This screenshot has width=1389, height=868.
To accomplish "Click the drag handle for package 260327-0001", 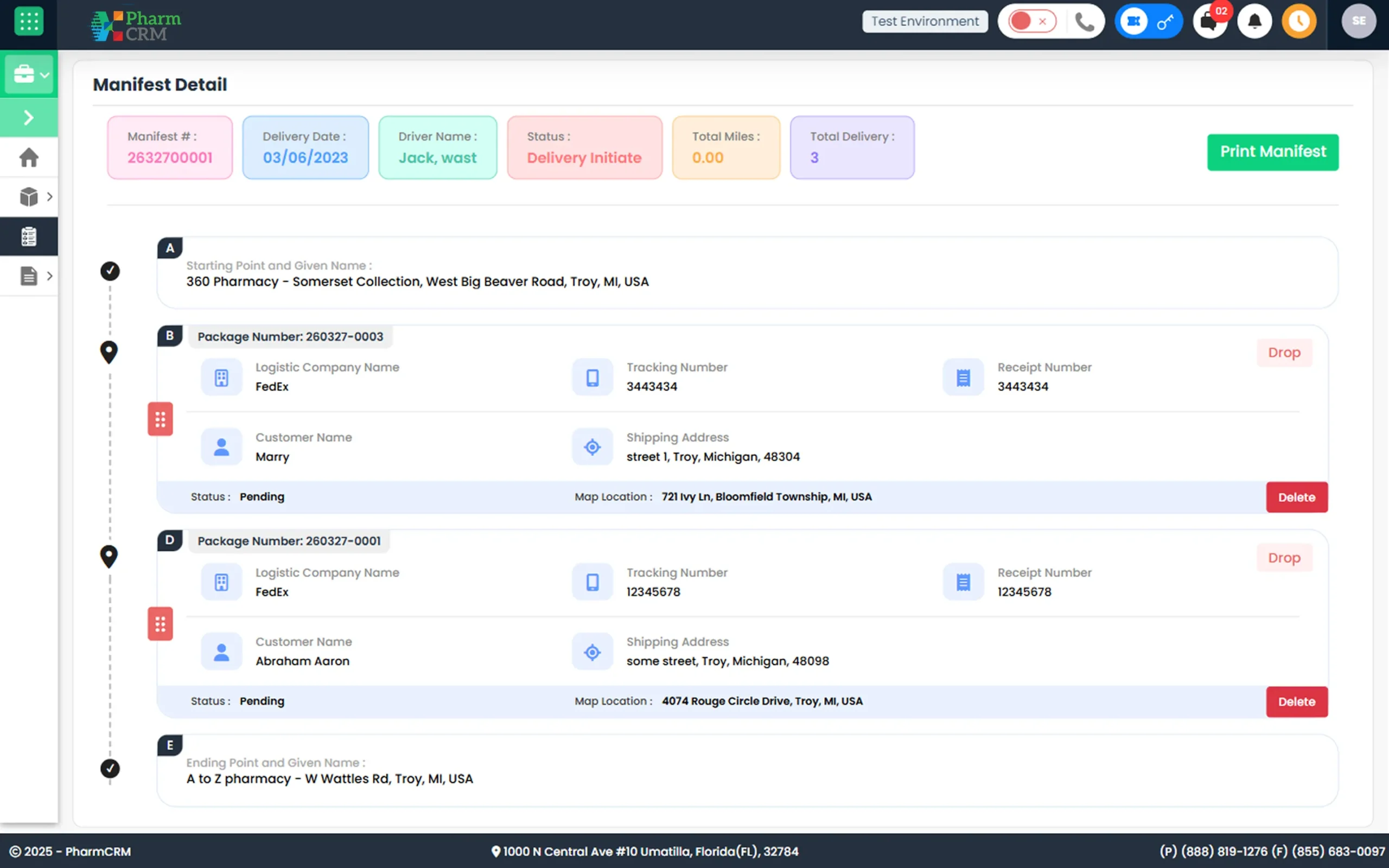I will click(x=160, y=624).
